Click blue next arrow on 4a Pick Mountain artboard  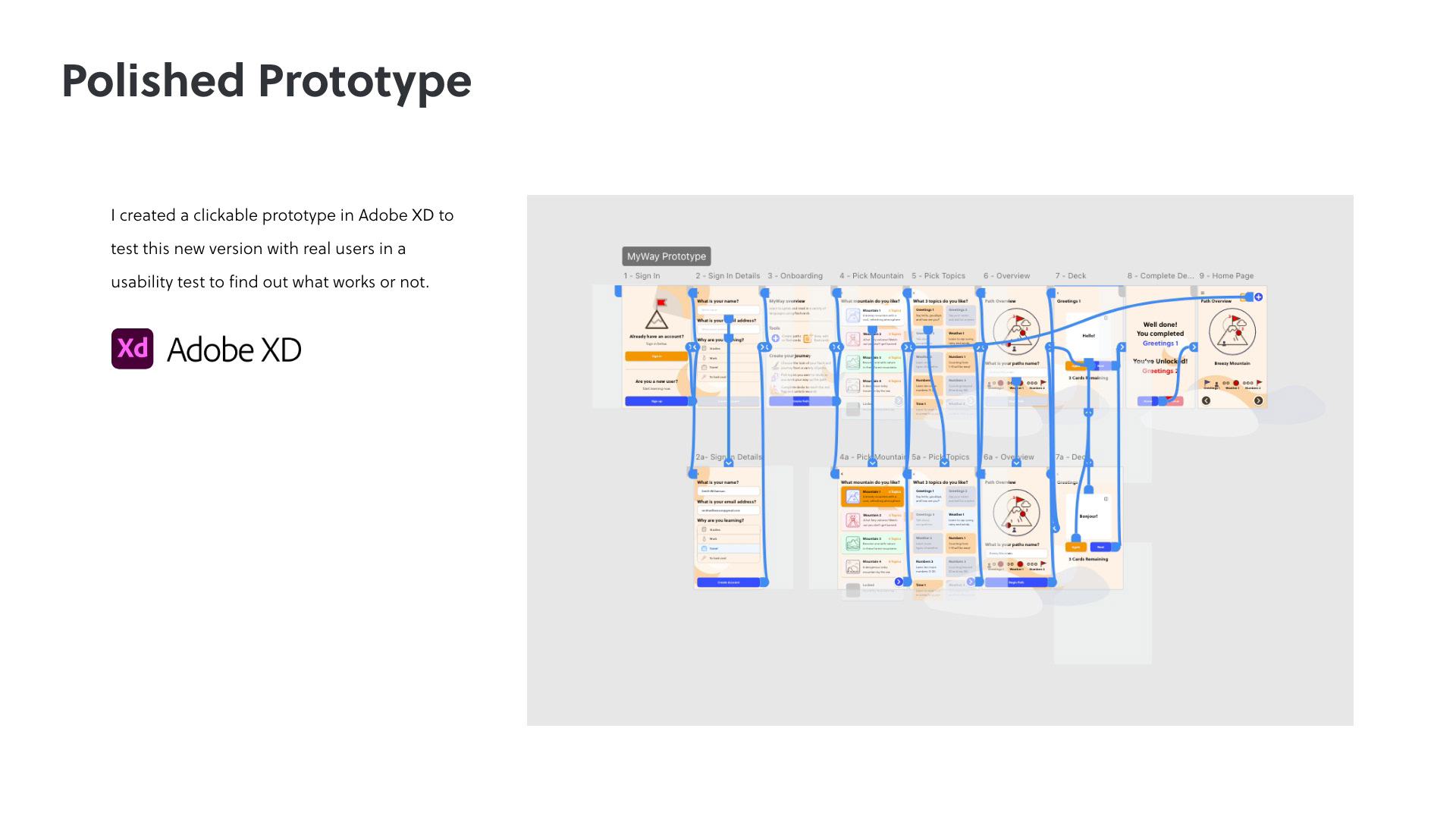[x=899, y=582]
